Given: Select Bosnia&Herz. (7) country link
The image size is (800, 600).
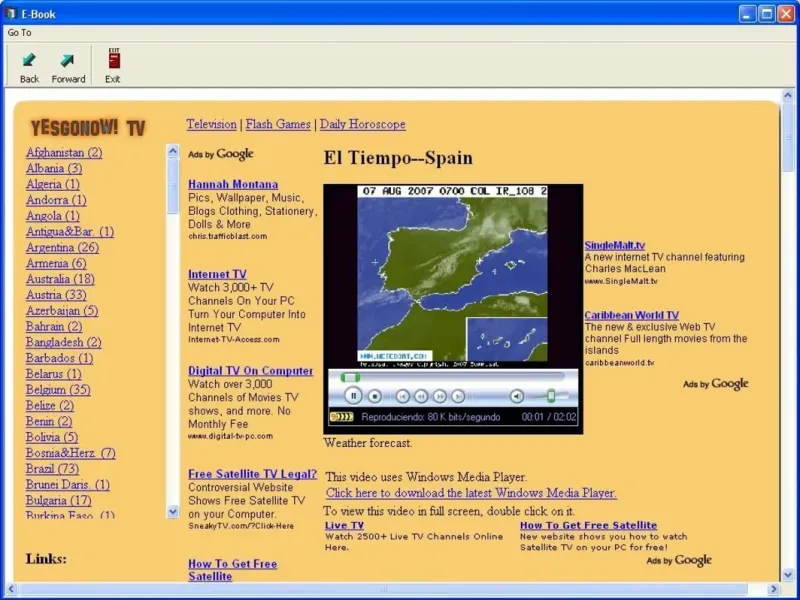Looking at the screenshot, I should 71,453.
